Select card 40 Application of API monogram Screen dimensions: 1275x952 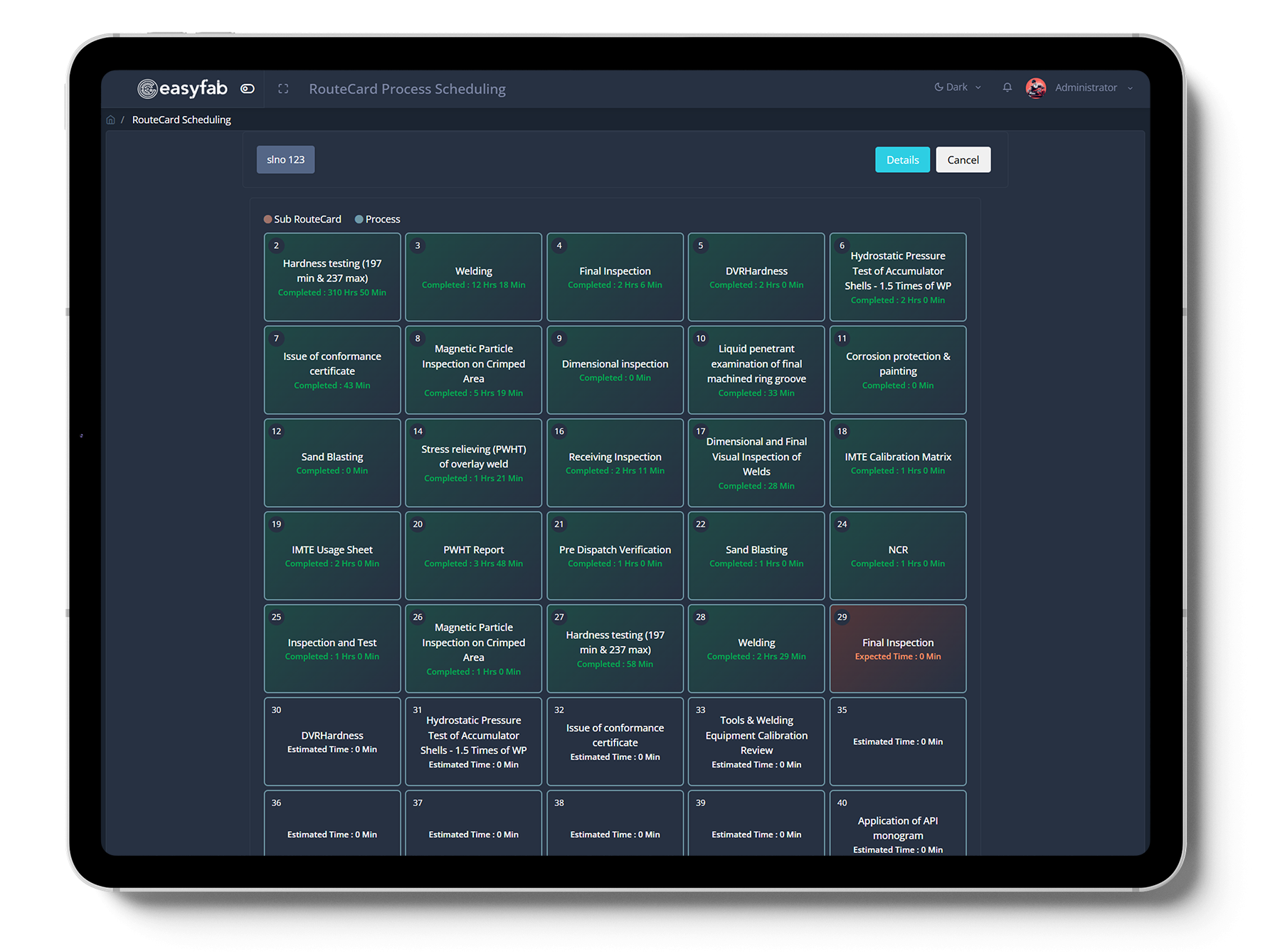tap(898, 823)
